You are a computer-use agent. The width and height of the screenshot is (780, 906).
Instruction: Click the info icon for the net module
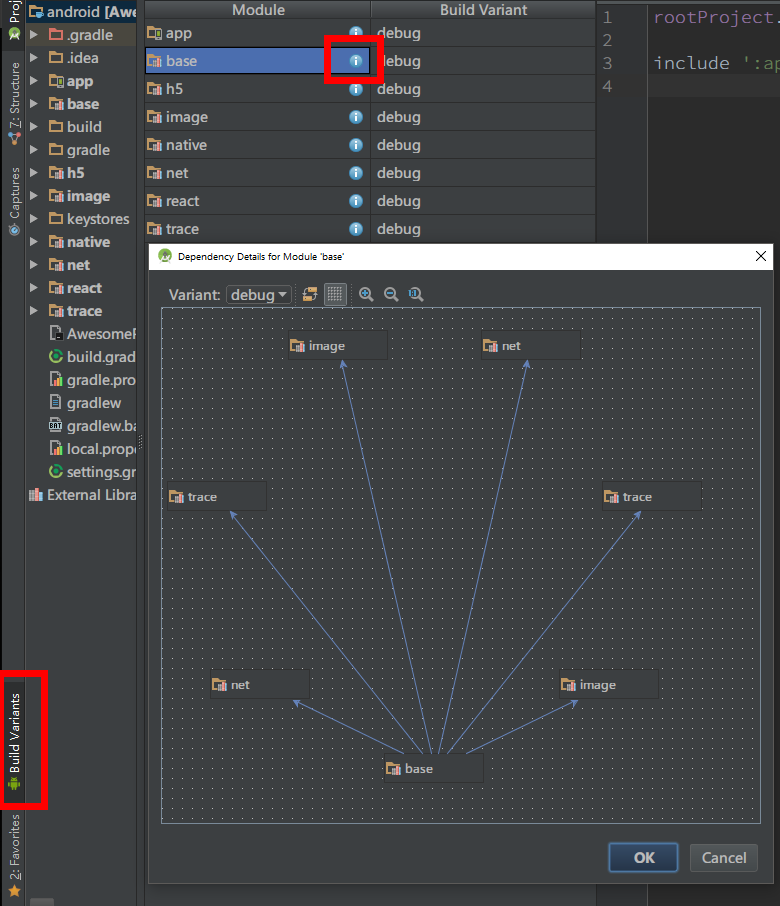(356, 173)
